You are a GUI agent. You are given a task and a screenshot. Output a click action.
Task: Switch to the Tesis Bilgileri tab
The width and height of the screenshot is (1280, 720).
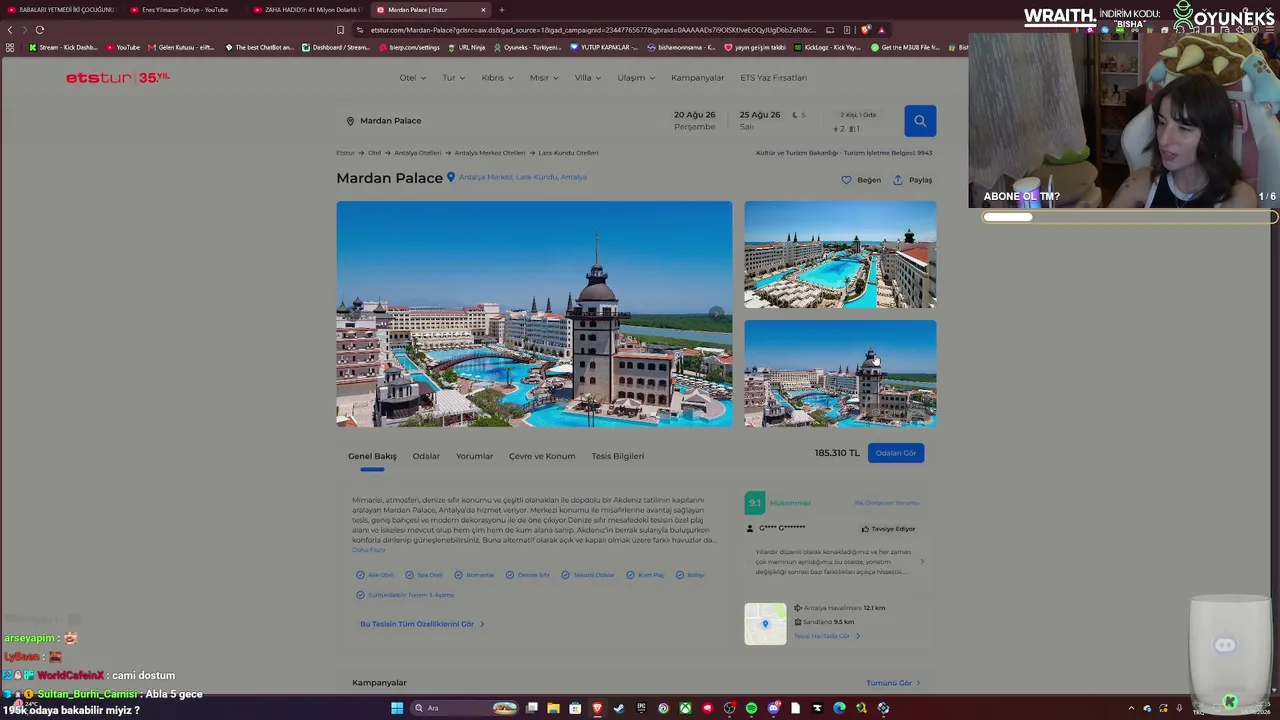coord(618,456)
